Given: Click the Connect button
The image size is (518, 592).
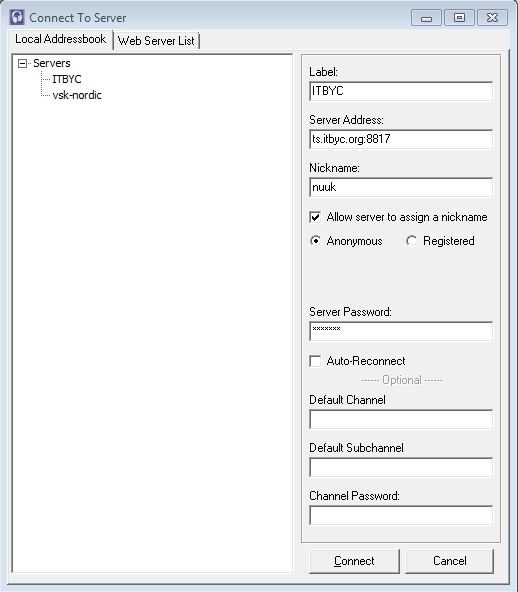Looking at the screenshot, I should 354,561.
